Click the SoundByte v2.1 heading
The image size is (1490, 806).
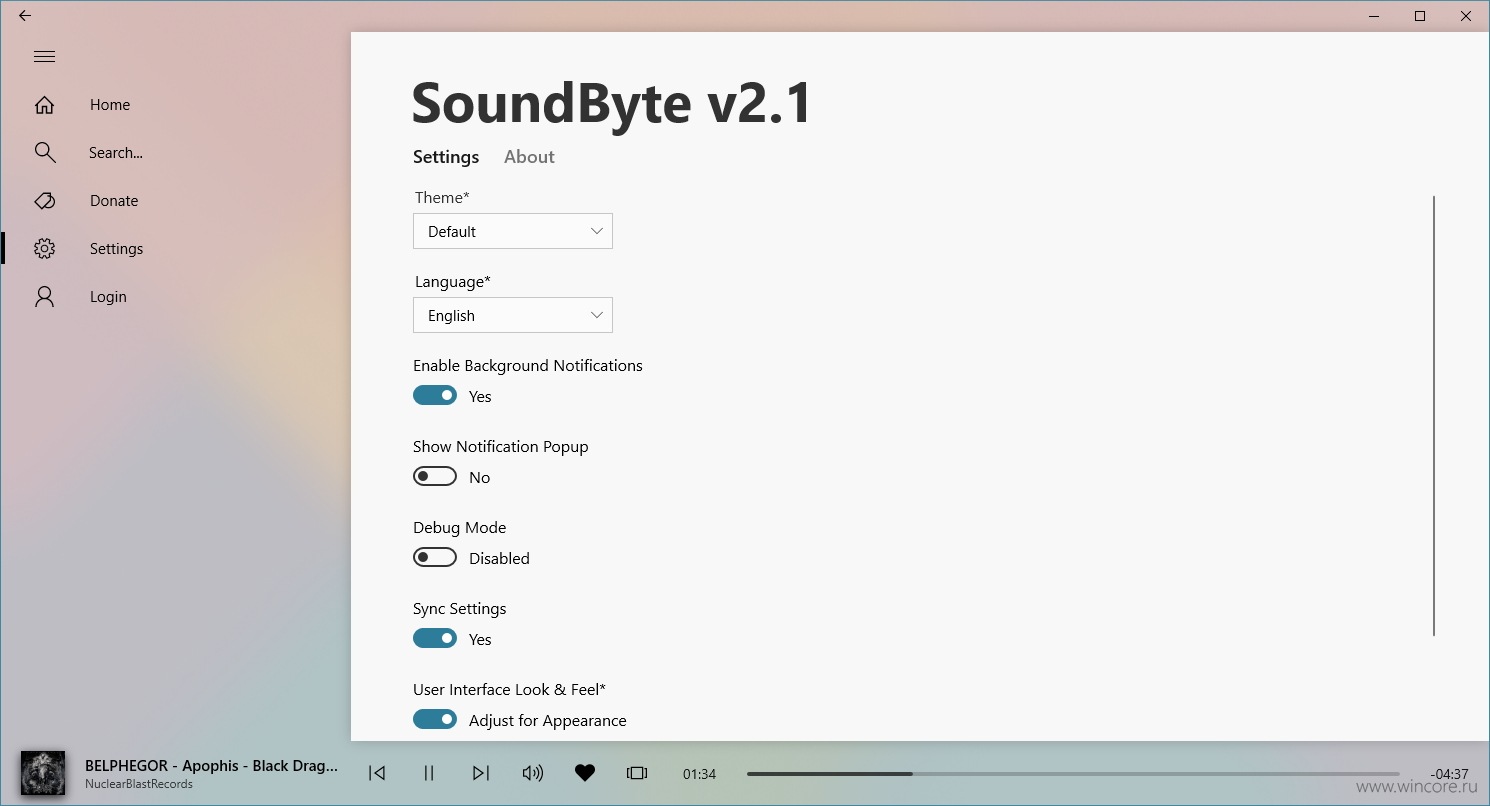[x=612, y=103]
